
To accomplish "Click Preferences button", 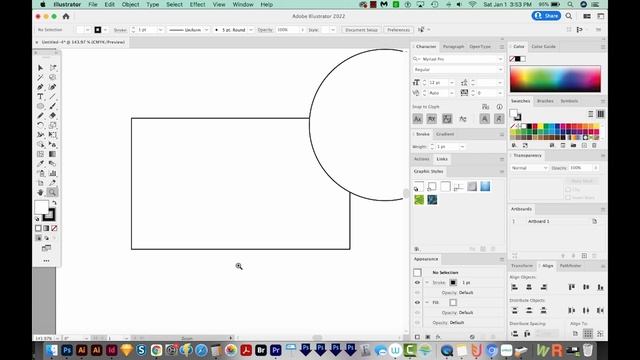I will click(x=398, y=30).
